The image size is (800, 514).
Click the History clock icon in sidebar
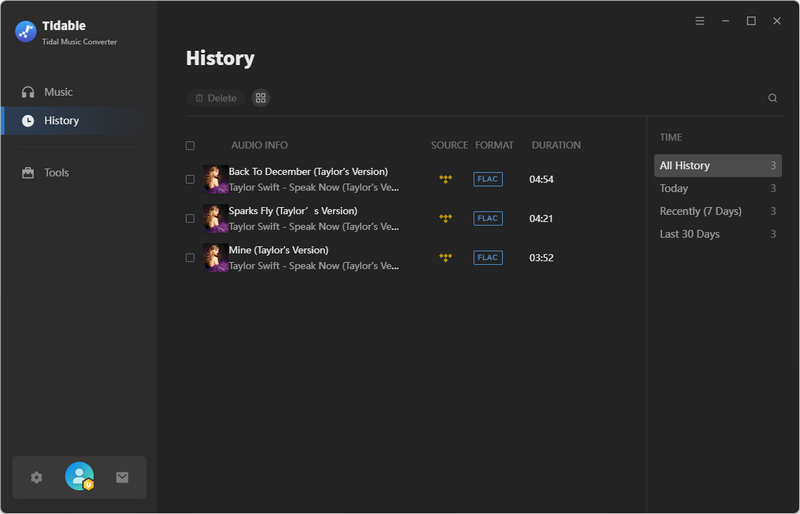[x=28, y=120]
